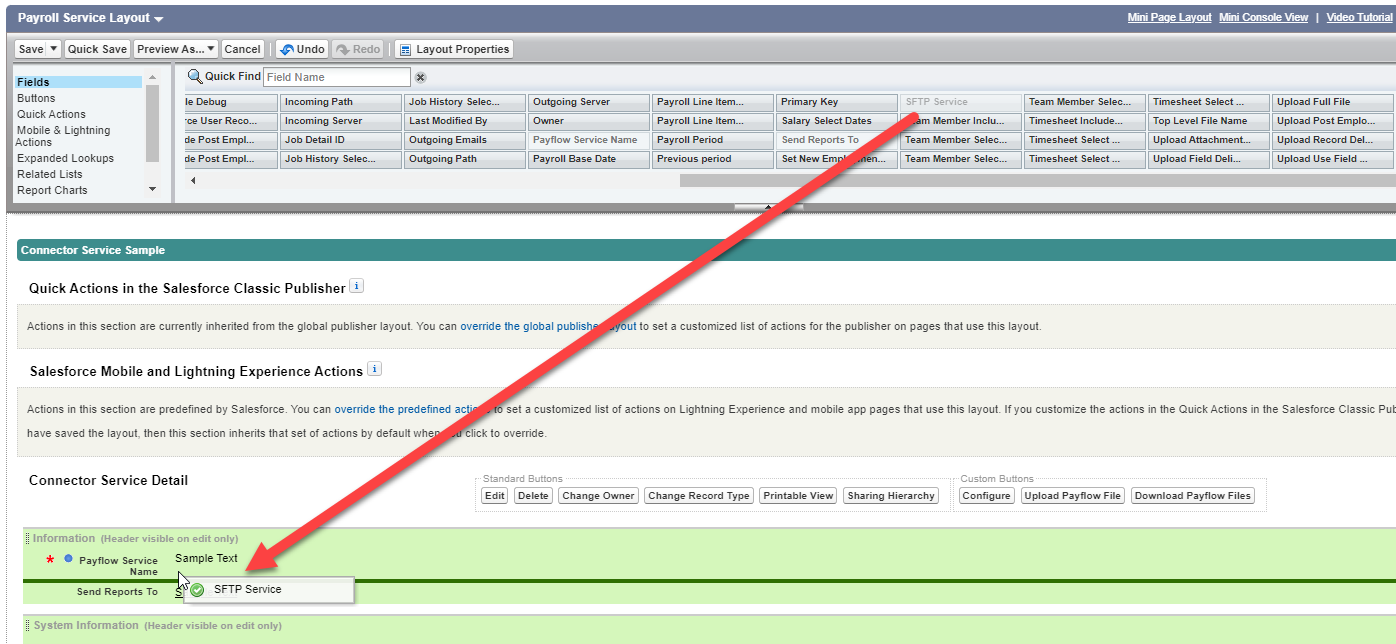Click info icon beside Salesforce Classic Publisher heading
Screen dimensions: 1396x644
[357, 286]
